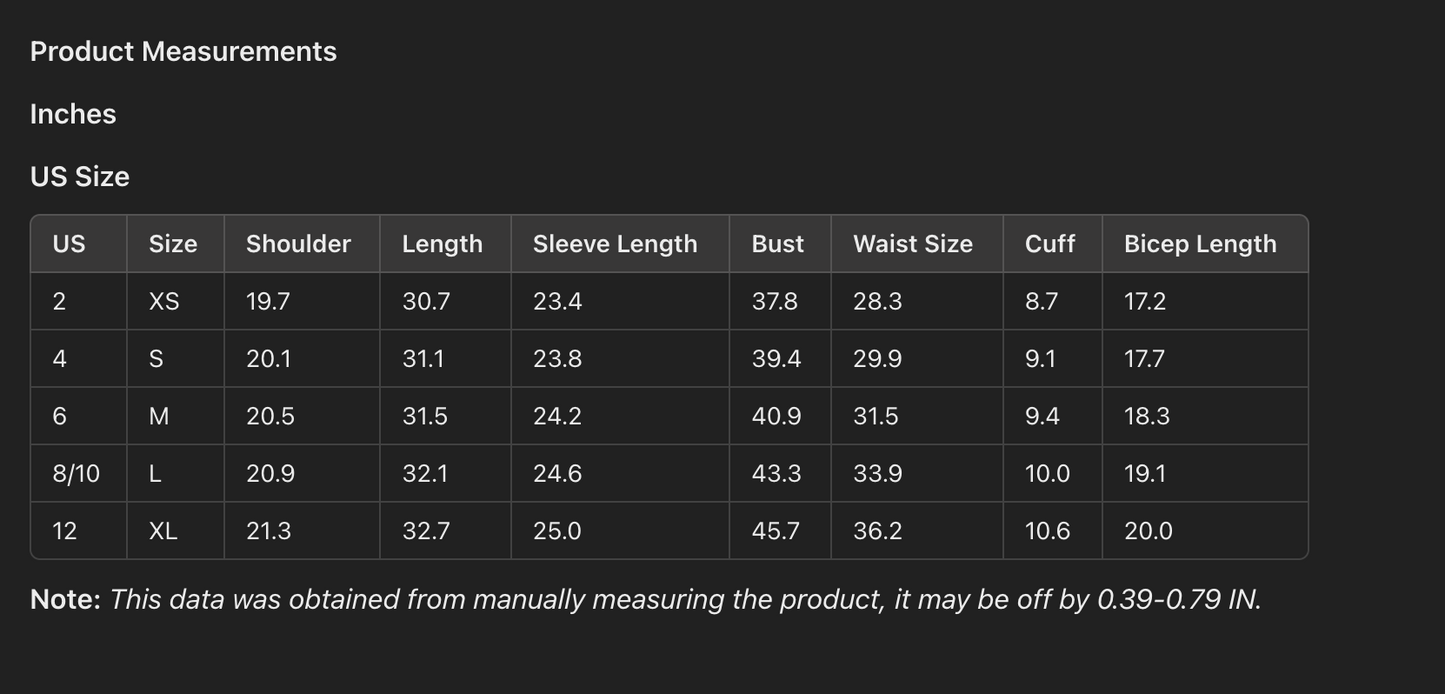Click the 10.6 cuff value cell

click(x=1047, y=531)
